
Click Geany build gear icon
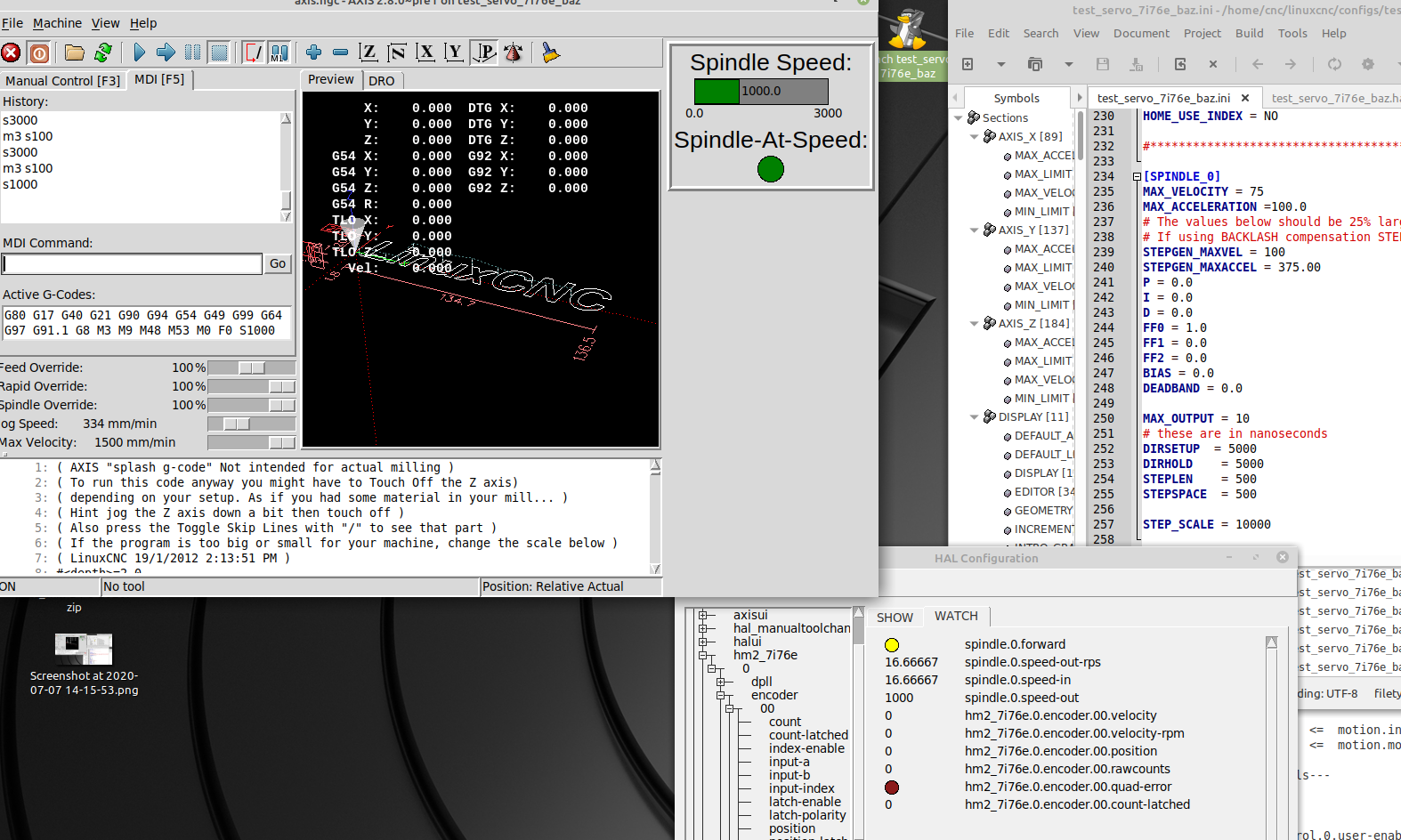(x=1368, y=64)
